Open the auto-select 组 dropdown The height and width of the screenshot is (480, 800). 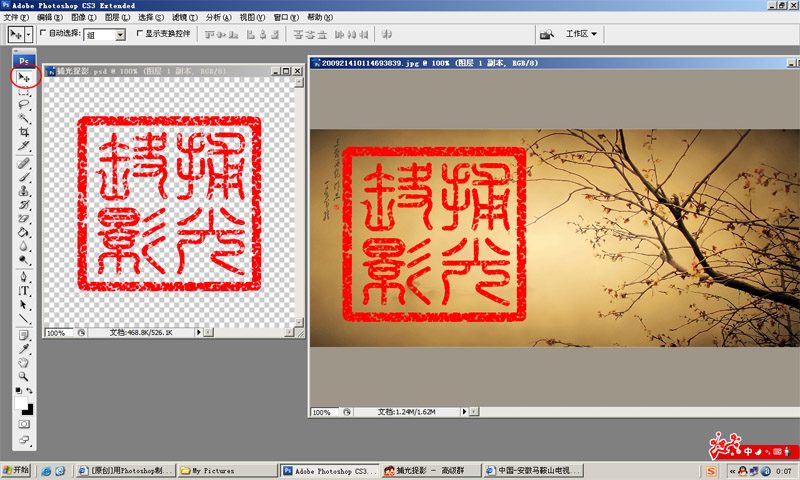tap(121, 34)
